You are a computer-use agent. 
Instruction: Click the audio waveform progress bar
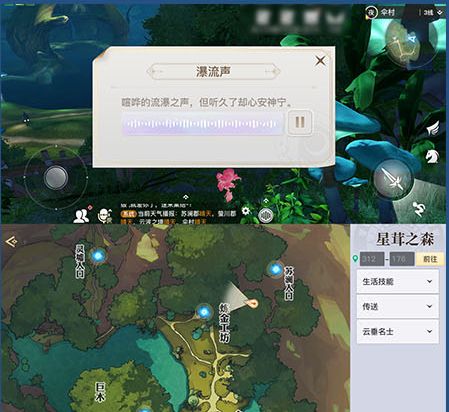[x=202, y=124]
